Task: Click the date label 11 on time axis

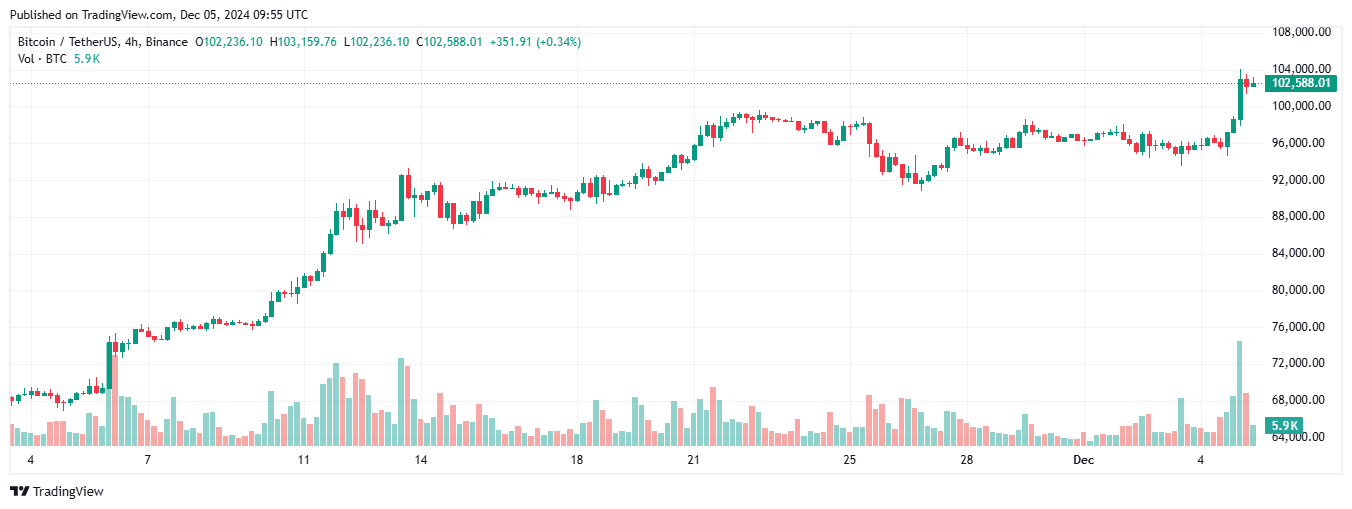Action: click(x=303, y=460)
